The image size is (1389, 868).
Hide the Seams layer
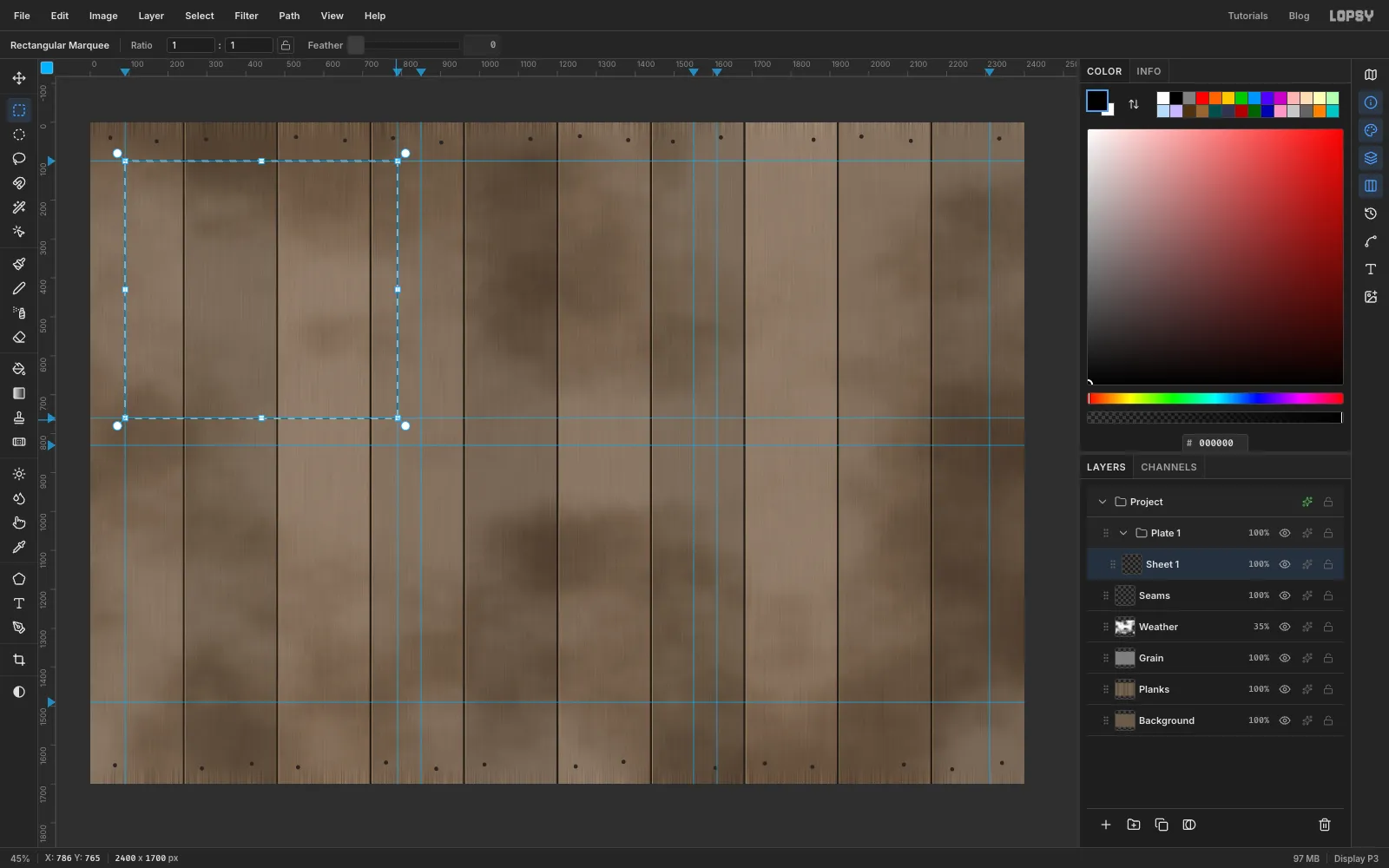(x=1285, y=595)
